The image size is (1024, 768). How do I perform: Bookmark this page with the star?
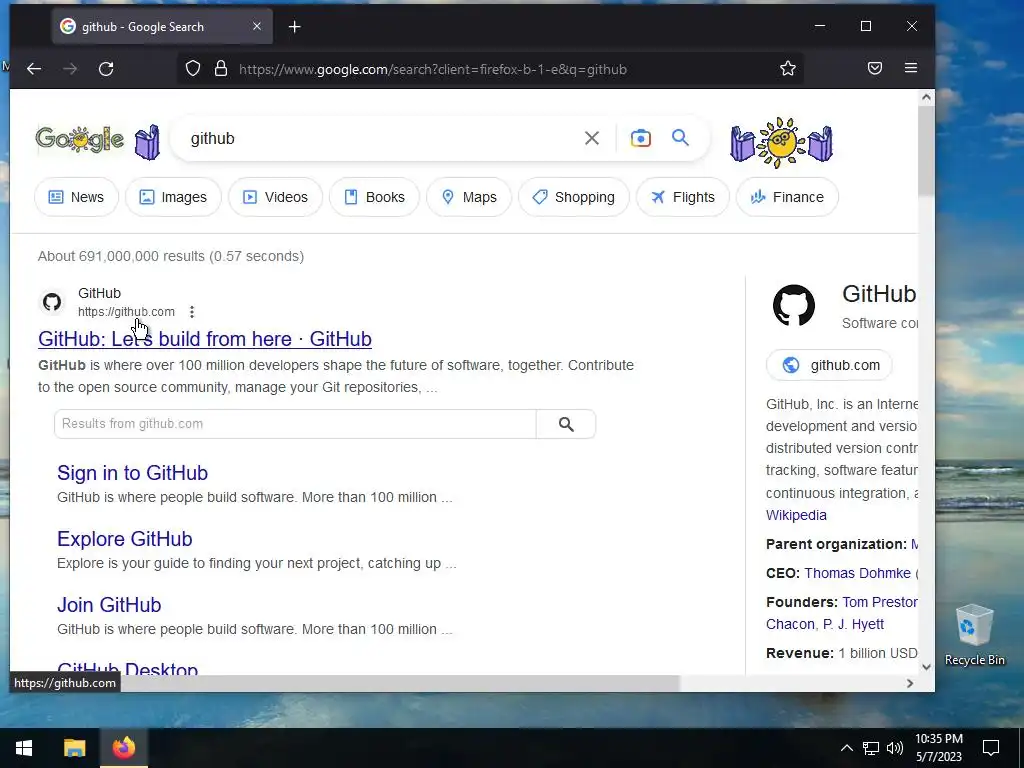pyautogui.click(x=788, y=69)
